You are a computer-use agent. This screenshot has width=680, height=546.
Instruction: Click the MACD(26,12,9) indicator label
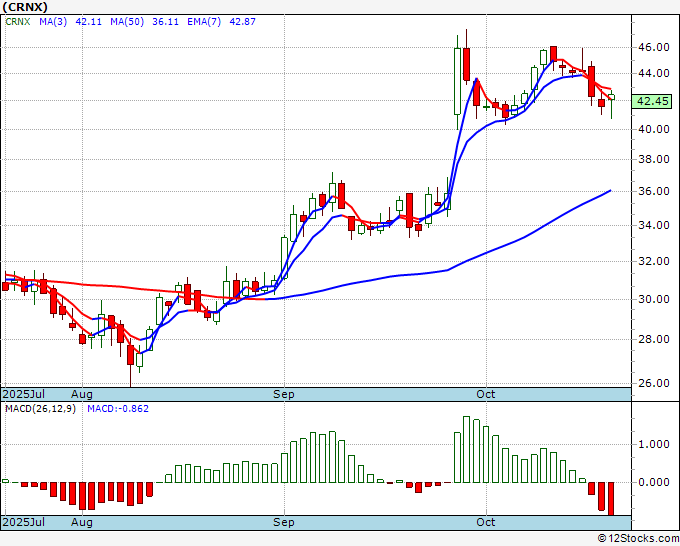(40, 409)
